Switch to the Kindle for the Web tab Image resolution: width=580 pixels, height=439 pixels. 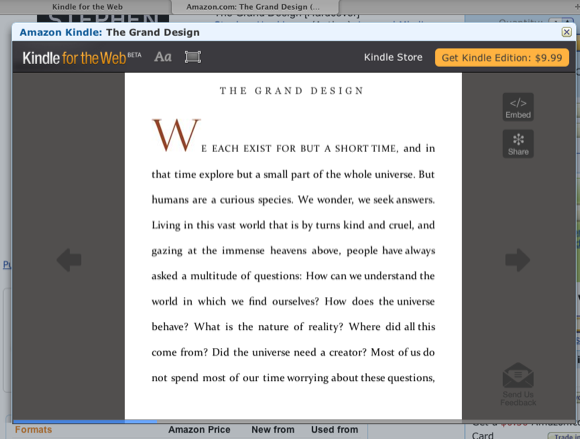click(x=87, y=7)
